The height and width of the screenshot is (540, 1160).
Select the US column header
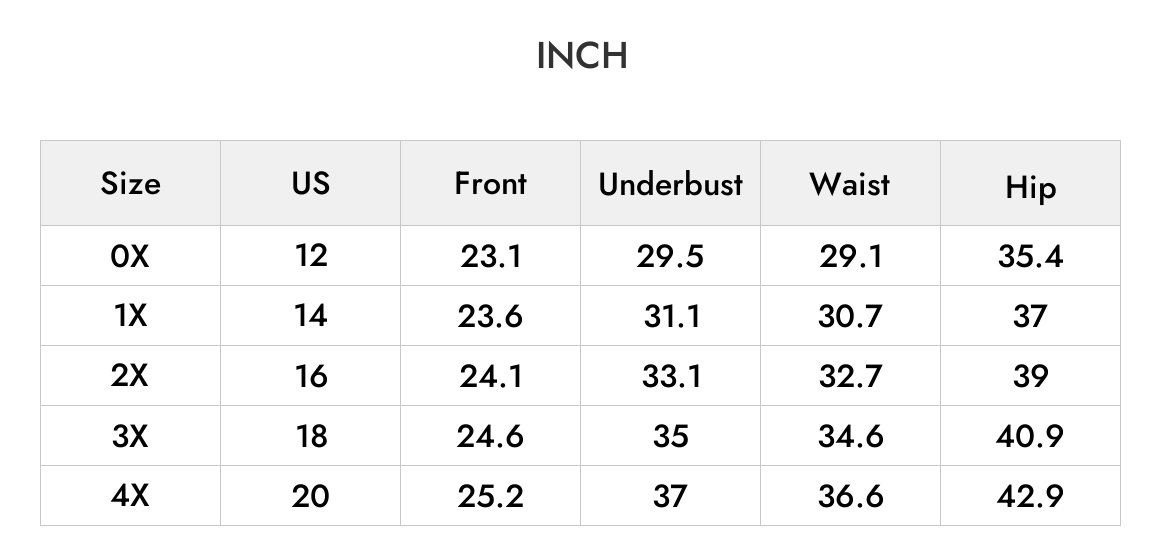311,183
